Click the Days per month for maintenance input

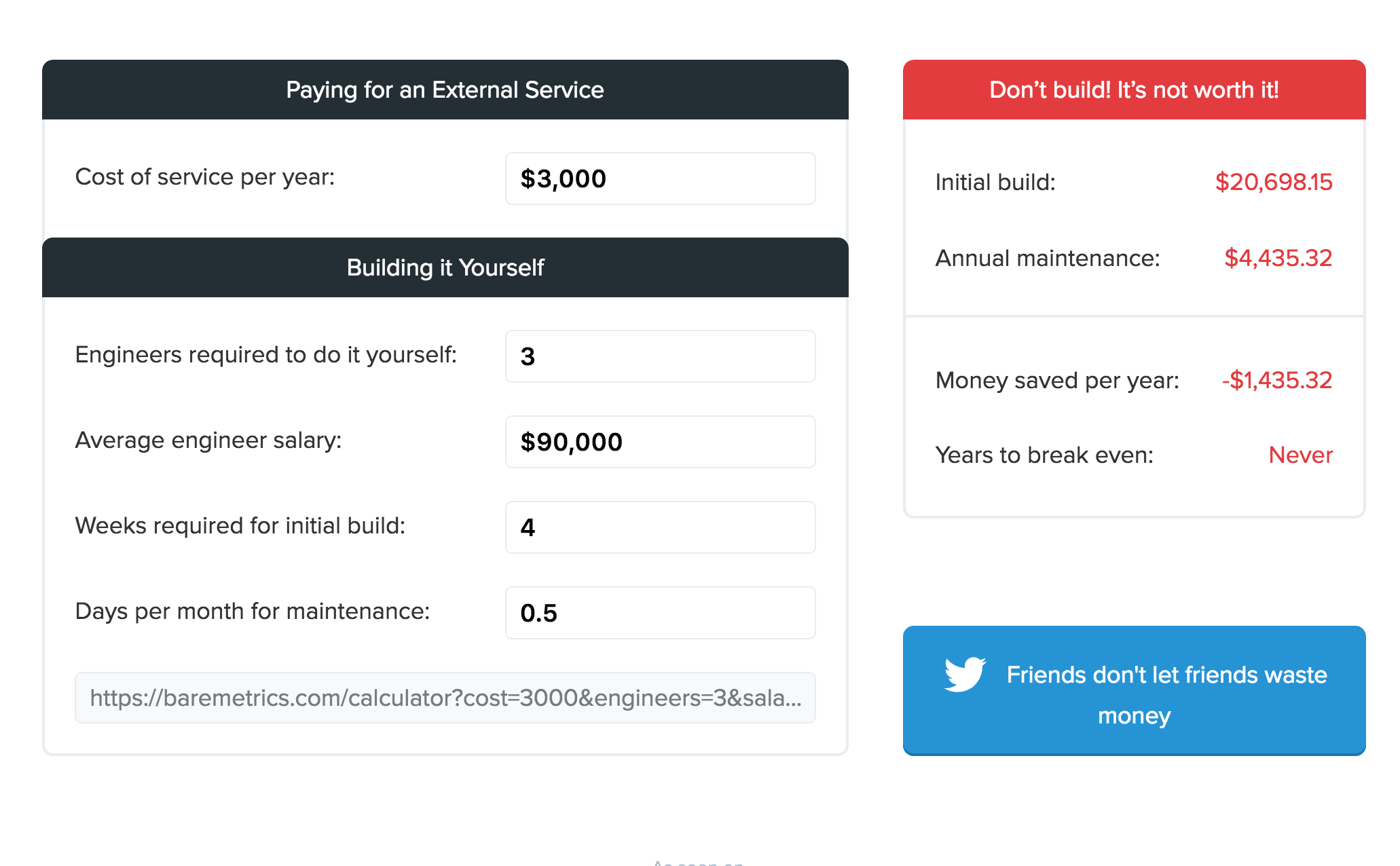point(660,613)
